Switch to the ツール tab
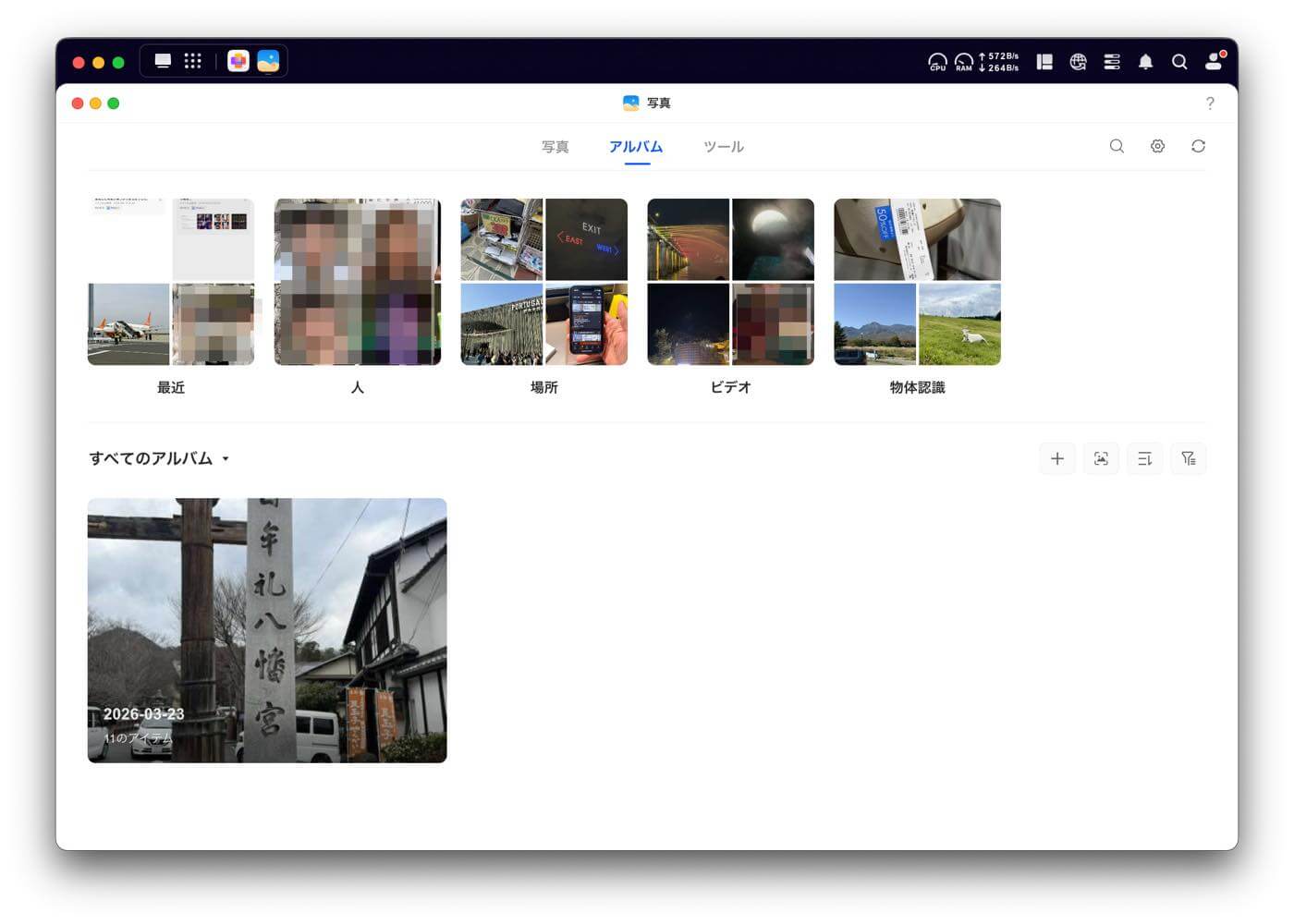Viewport: 1294px width, 924px height. click(x=723, y=147)
